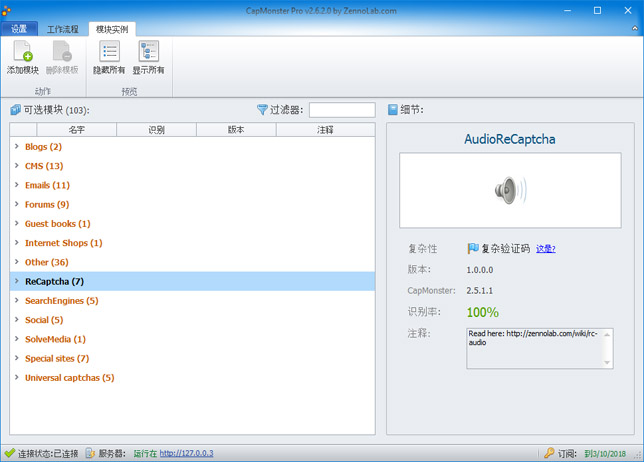This screenshot has height=462, width=644.
Task: Click the green connection status checkmark
Action: (9, 453)
